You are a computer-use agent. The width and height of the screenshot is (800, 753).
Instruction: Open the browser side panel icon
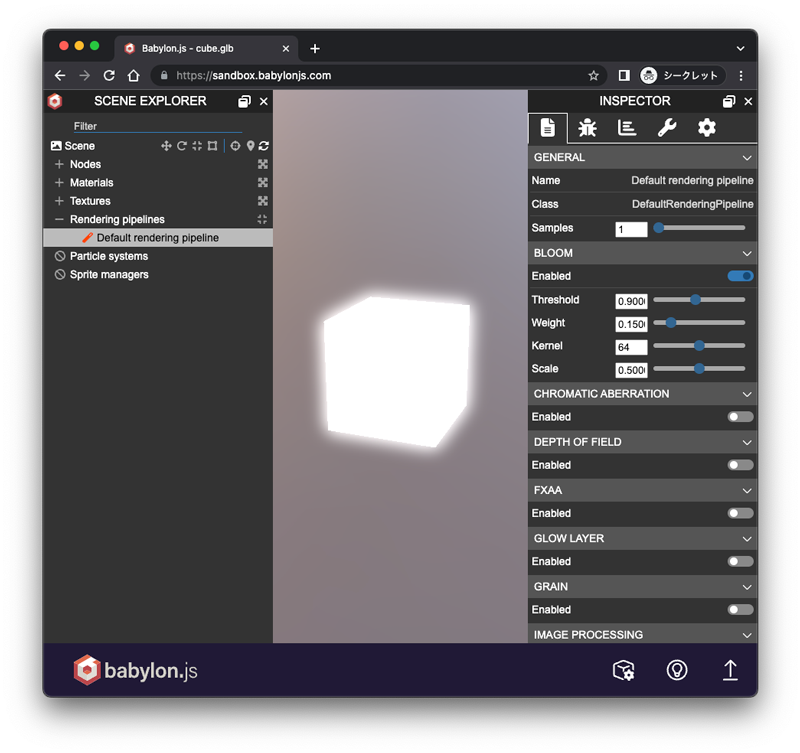pos(623,76)
